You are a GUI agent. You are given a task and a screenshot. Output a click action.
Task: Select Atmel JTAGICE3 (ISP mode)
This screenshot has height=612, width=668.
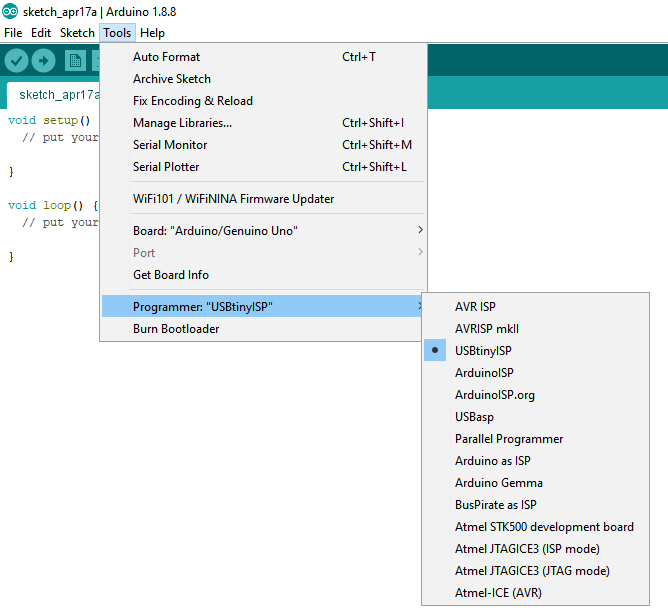536,549
